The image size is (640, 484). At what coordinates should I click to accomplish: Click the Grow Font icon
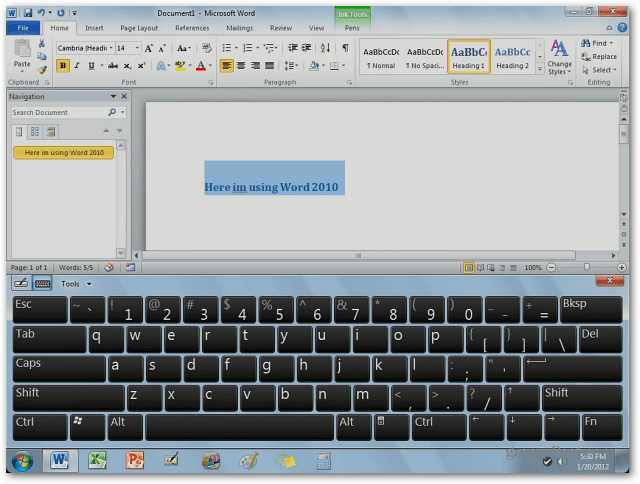click(x=149, y=48)
